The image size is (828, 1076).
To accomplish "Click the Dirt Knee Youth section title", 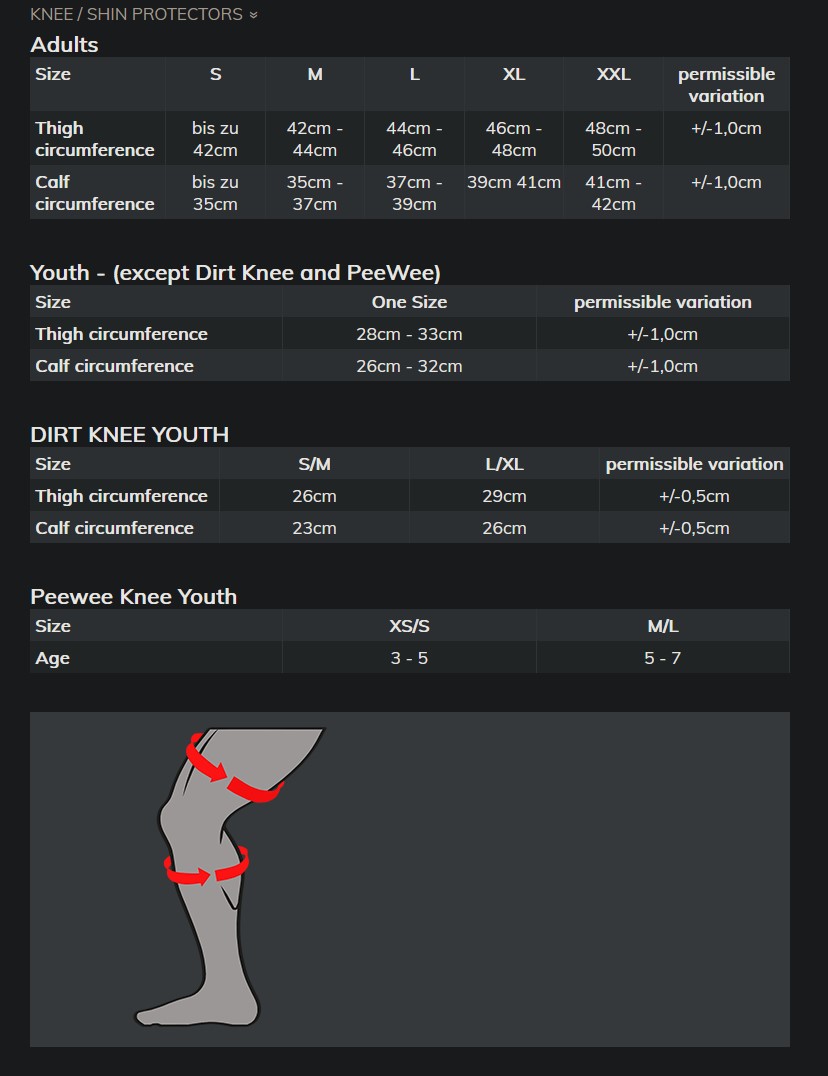I will pyautogui.click(x=130, y=434).
